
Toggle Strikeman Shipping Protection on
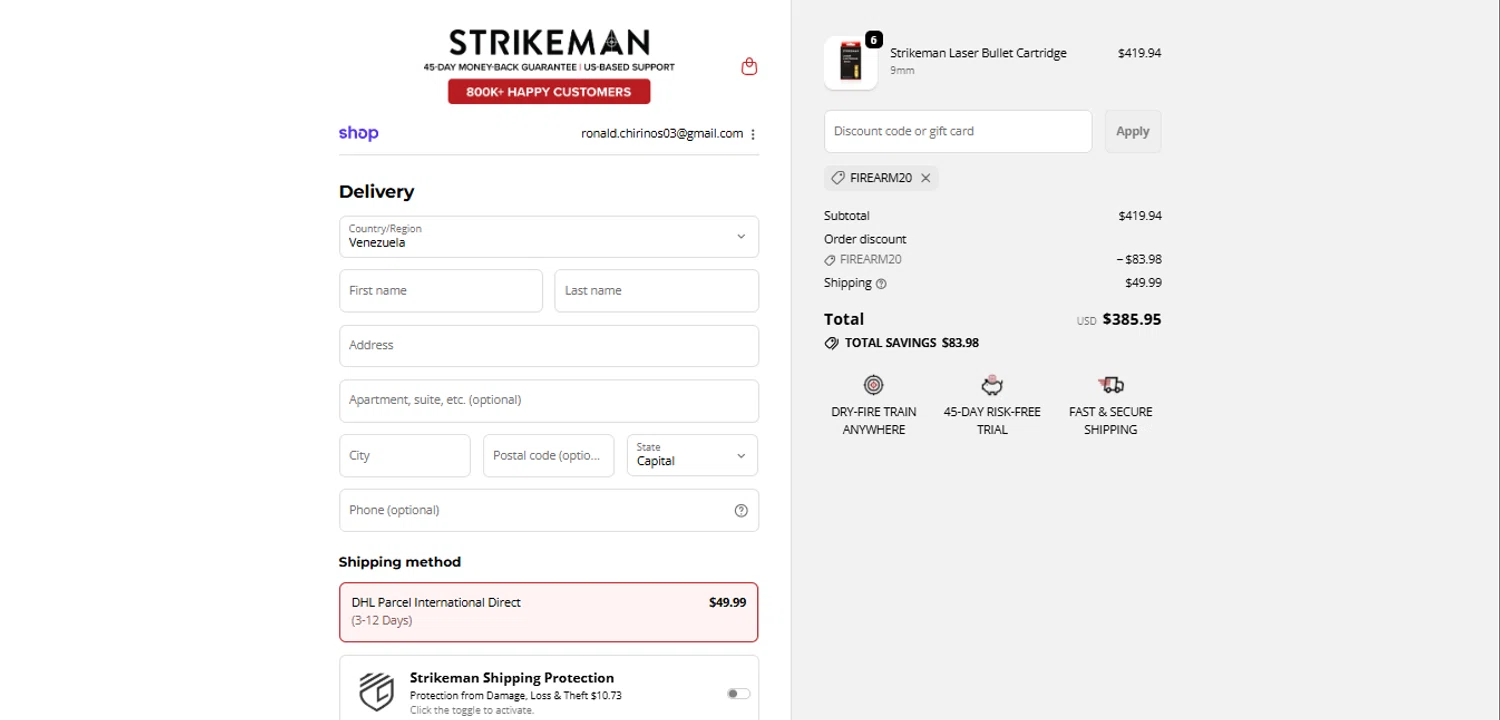(x=738, y=693)
